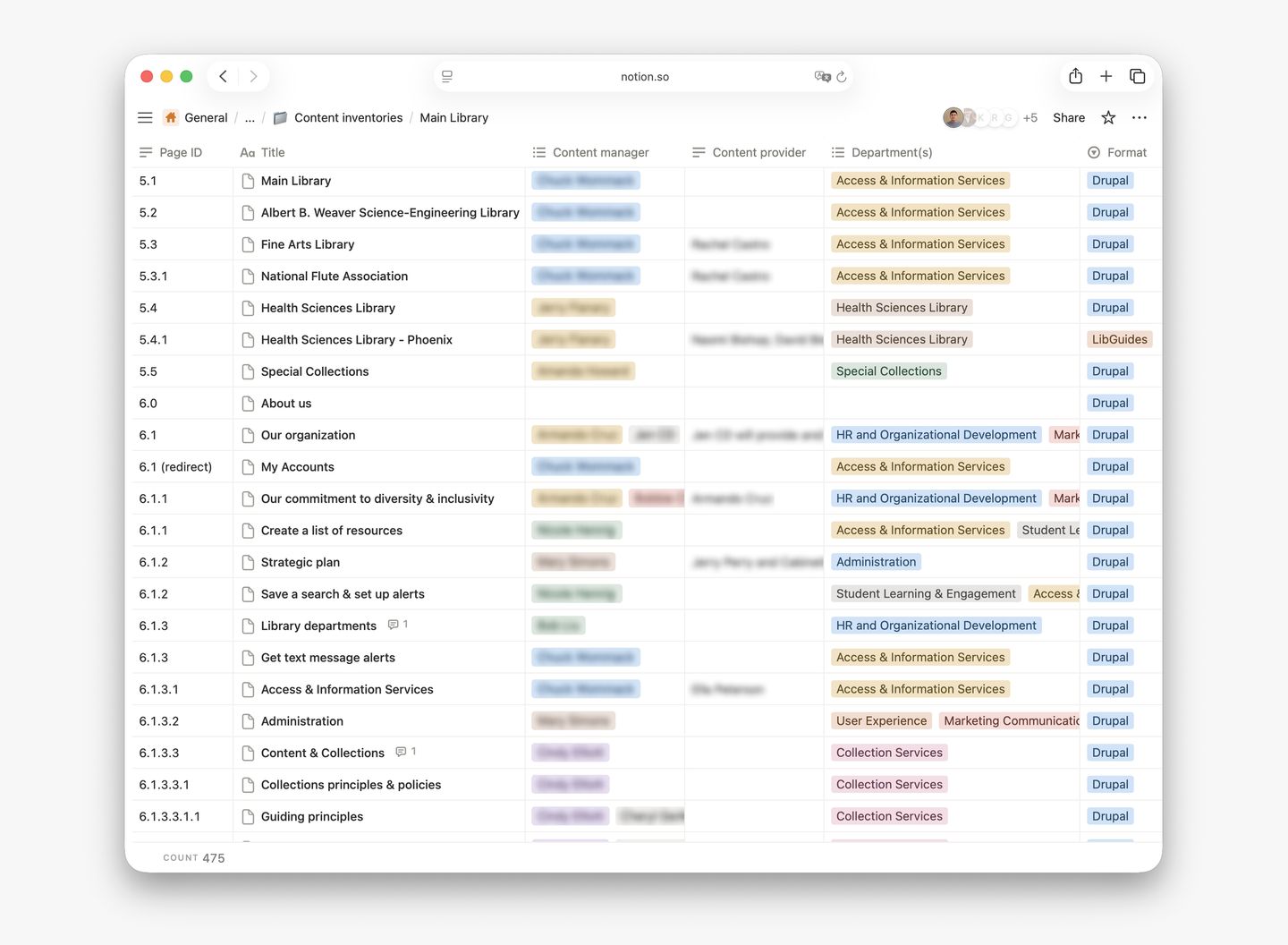Click the page icon next to Health Sciences Library
This screenshot has height=945, width=1288.
[x=248, y=307]
